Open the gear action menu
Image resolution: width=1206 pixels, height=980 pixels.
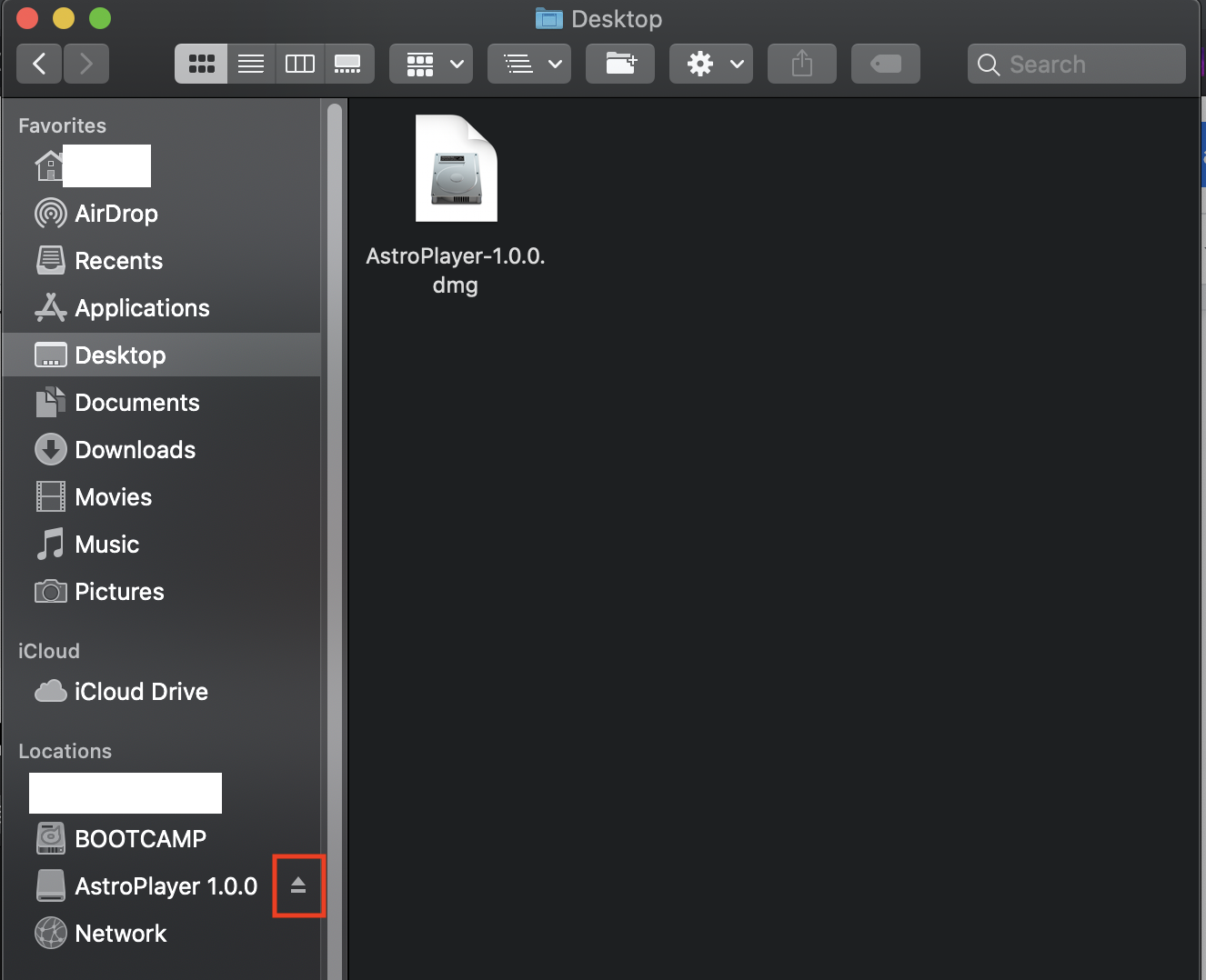point(711,64)
